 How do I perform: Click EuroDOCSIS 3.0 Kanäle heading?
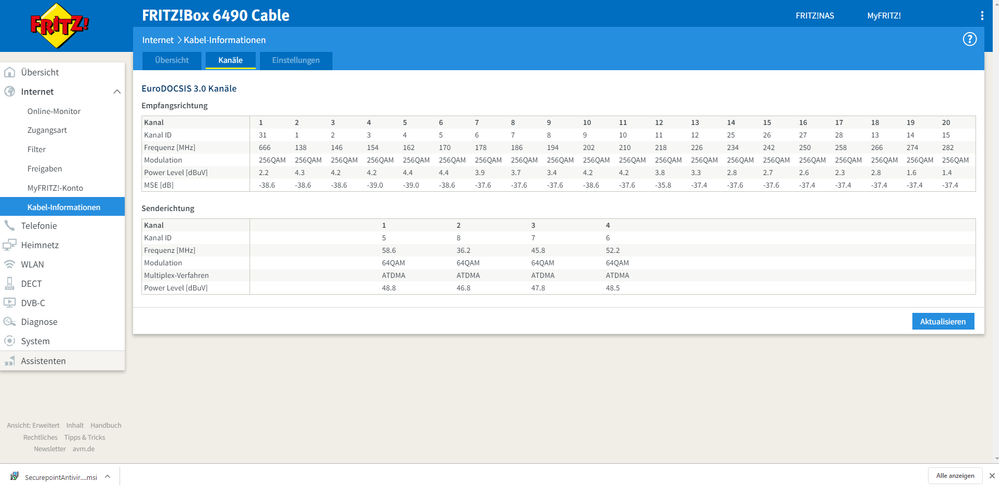189,89
